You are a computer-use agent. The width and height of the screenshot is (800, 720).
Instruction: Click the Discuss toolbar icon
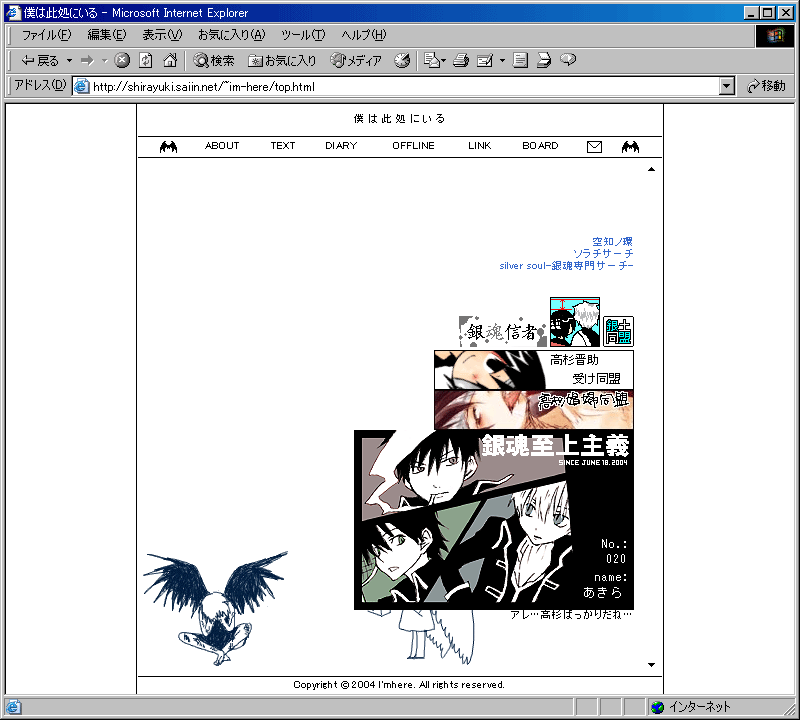520,60
